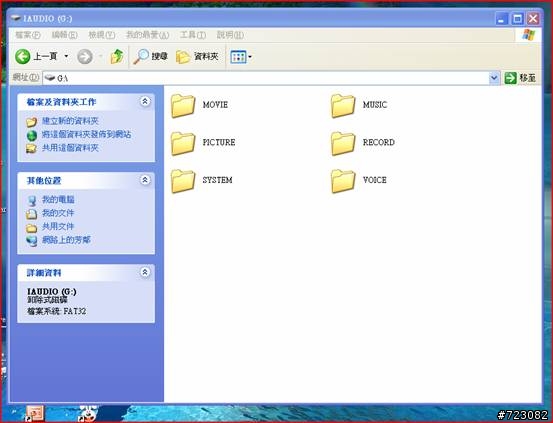Select the RECORD folder icon
Image resolution: width=553 pixels, height=423 pixels.
343,143
